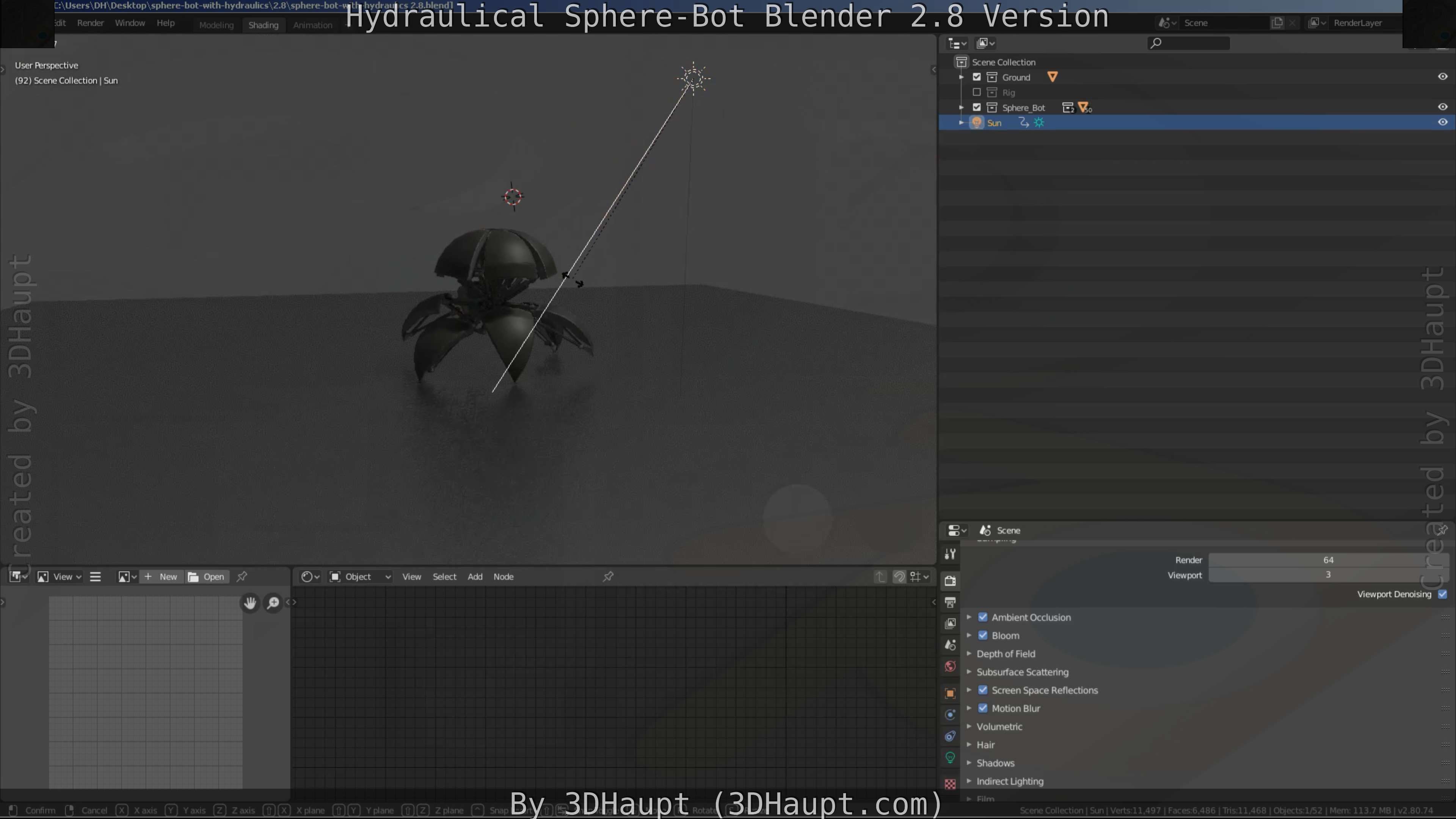Switch to the Animation workspace tab
This screenshot has height=819, width=1456.
[312, 25]
